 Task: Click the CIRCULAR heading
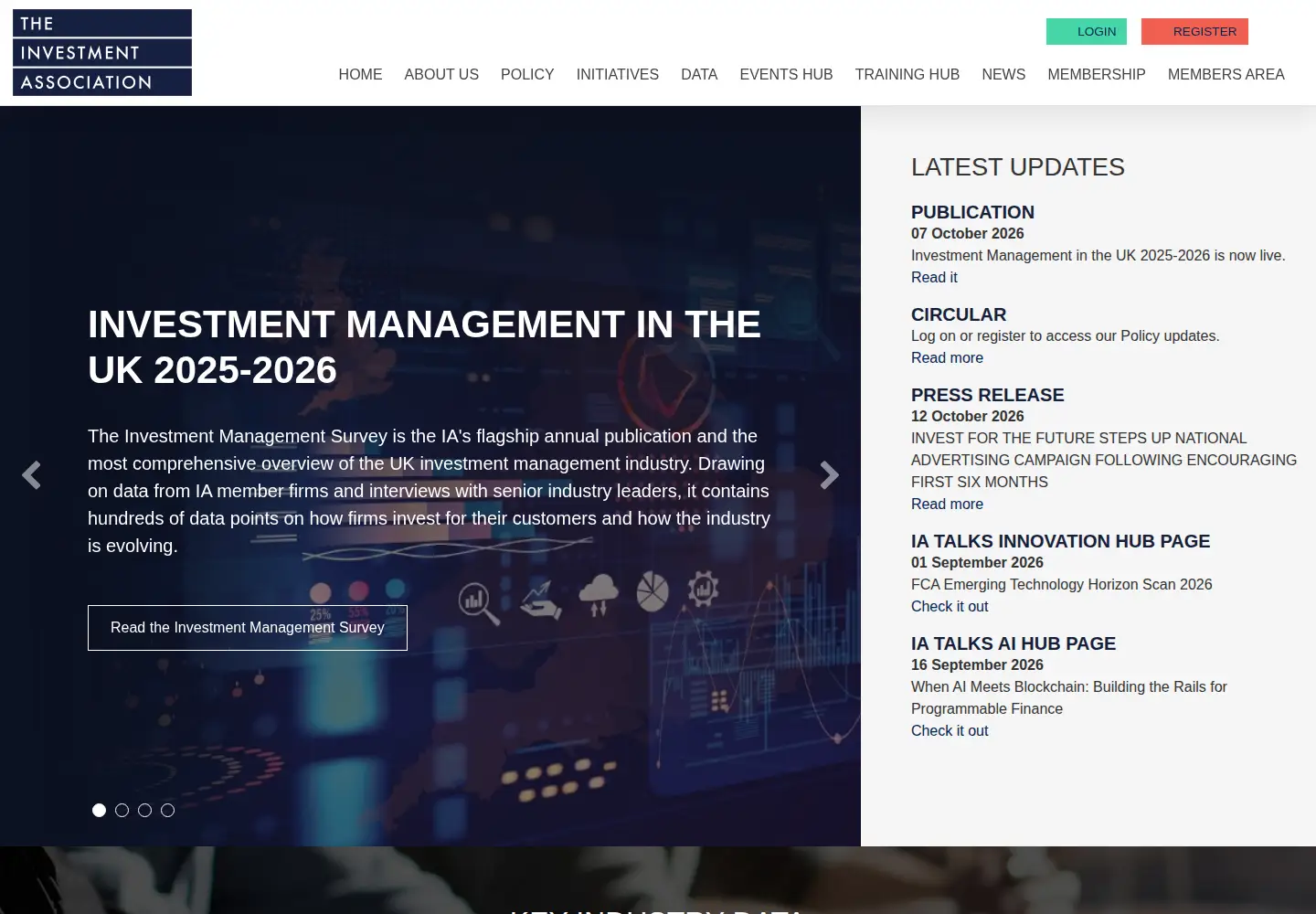(959, 314)
